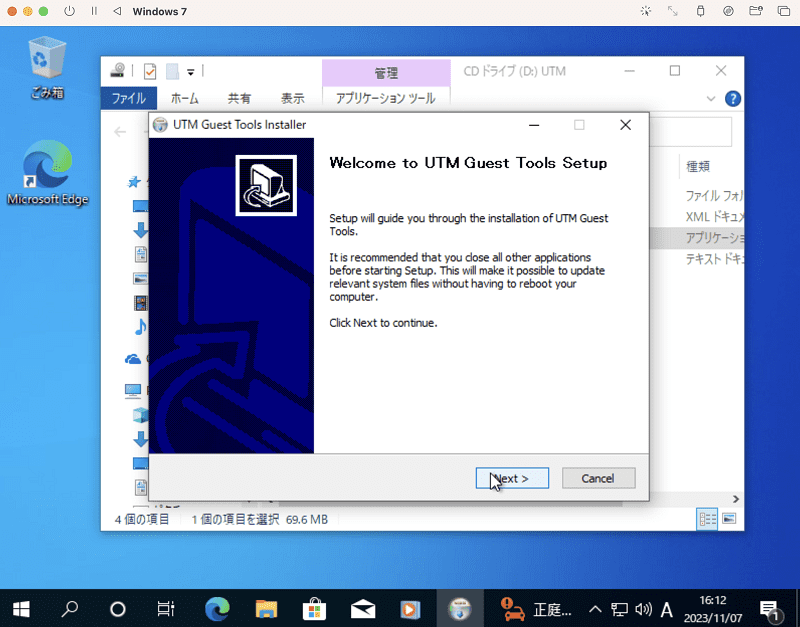Switch to the 表示 ribbon tab
The height and width of the screenshot is (627, 800).
(293, 98)
